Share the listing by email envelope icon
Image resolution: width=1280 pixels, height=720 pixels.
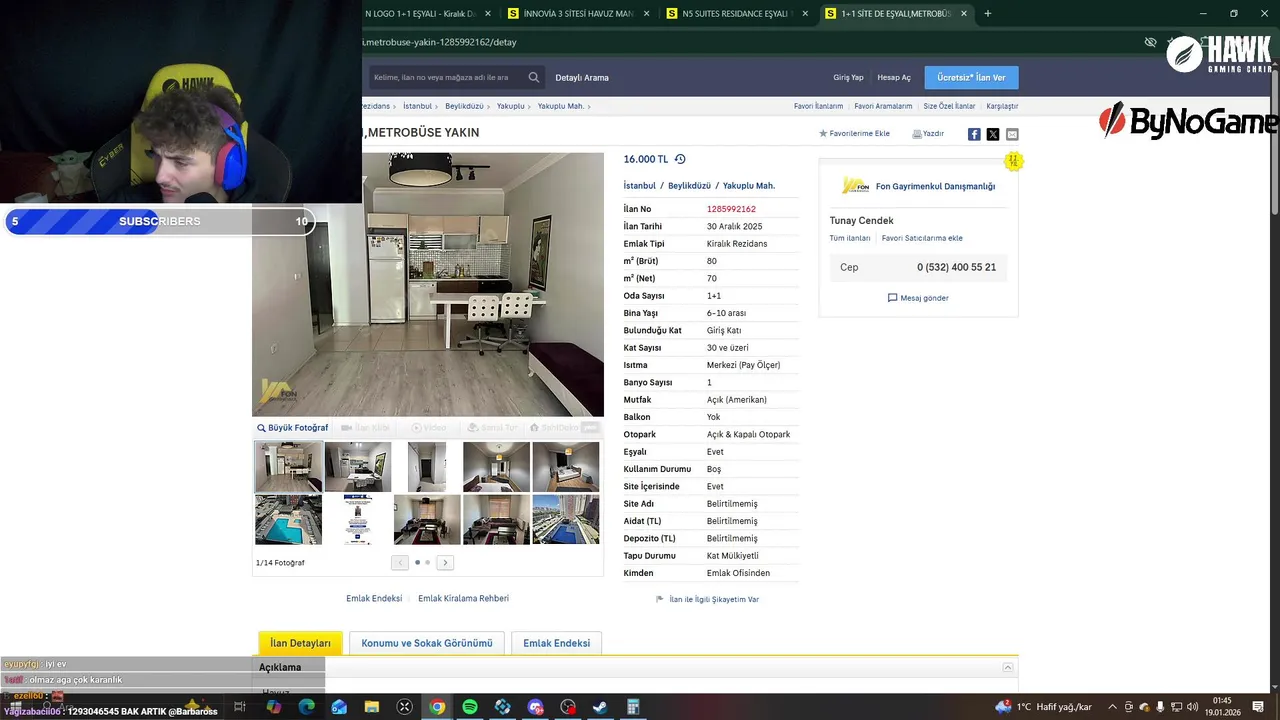pyautogui.click(x=1012, y=134)
